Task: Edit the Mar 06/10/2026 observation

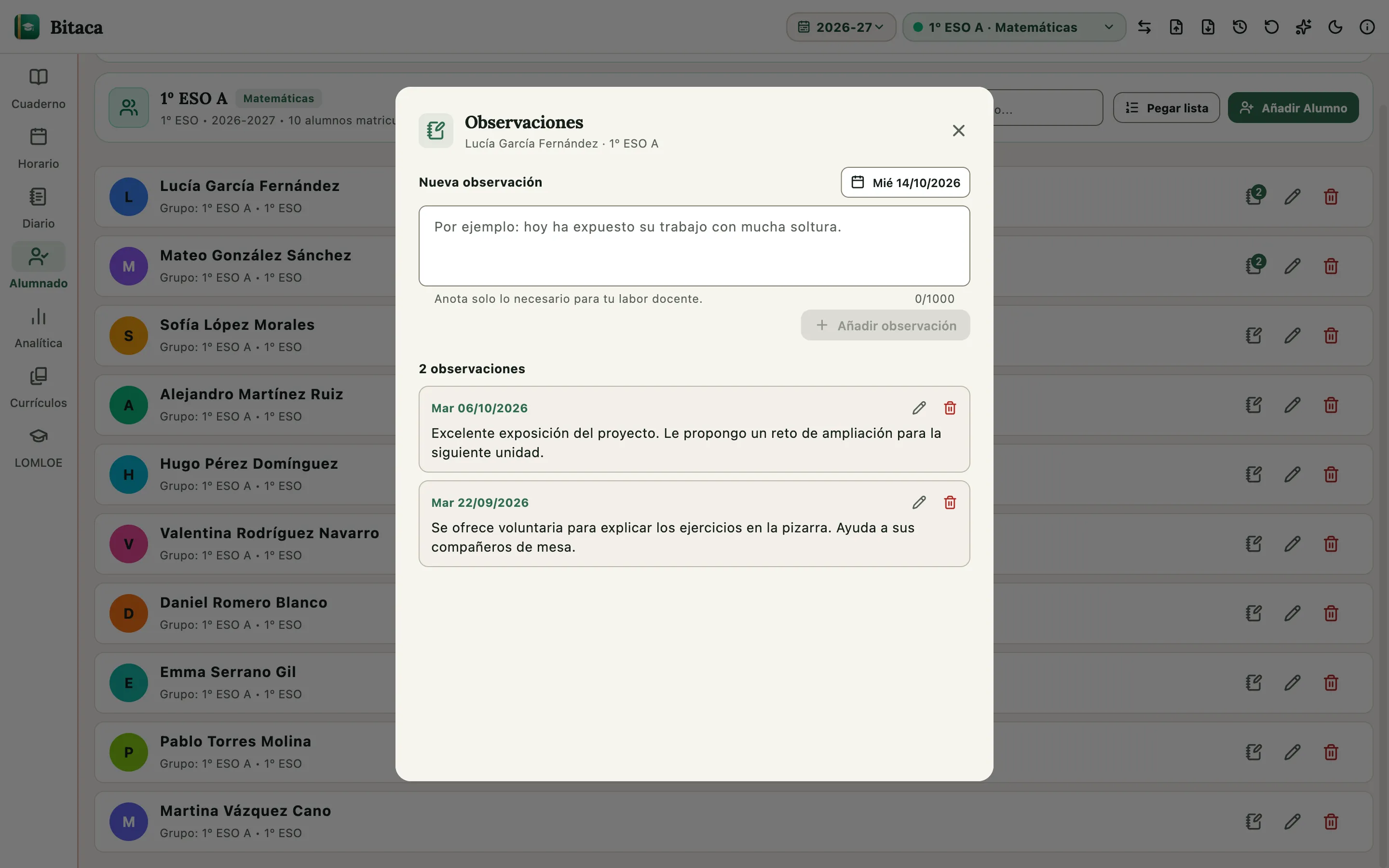Action: point(919,408)
